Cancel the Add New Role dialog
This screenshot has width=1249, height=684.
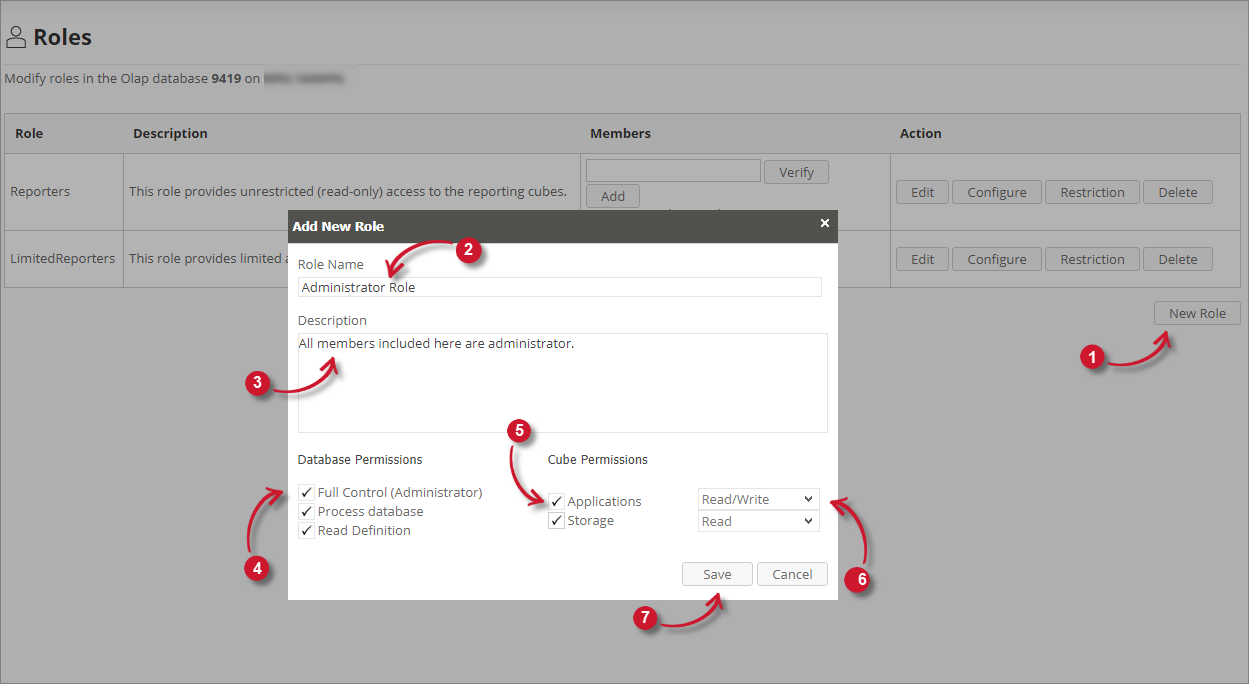pos(792,574)
